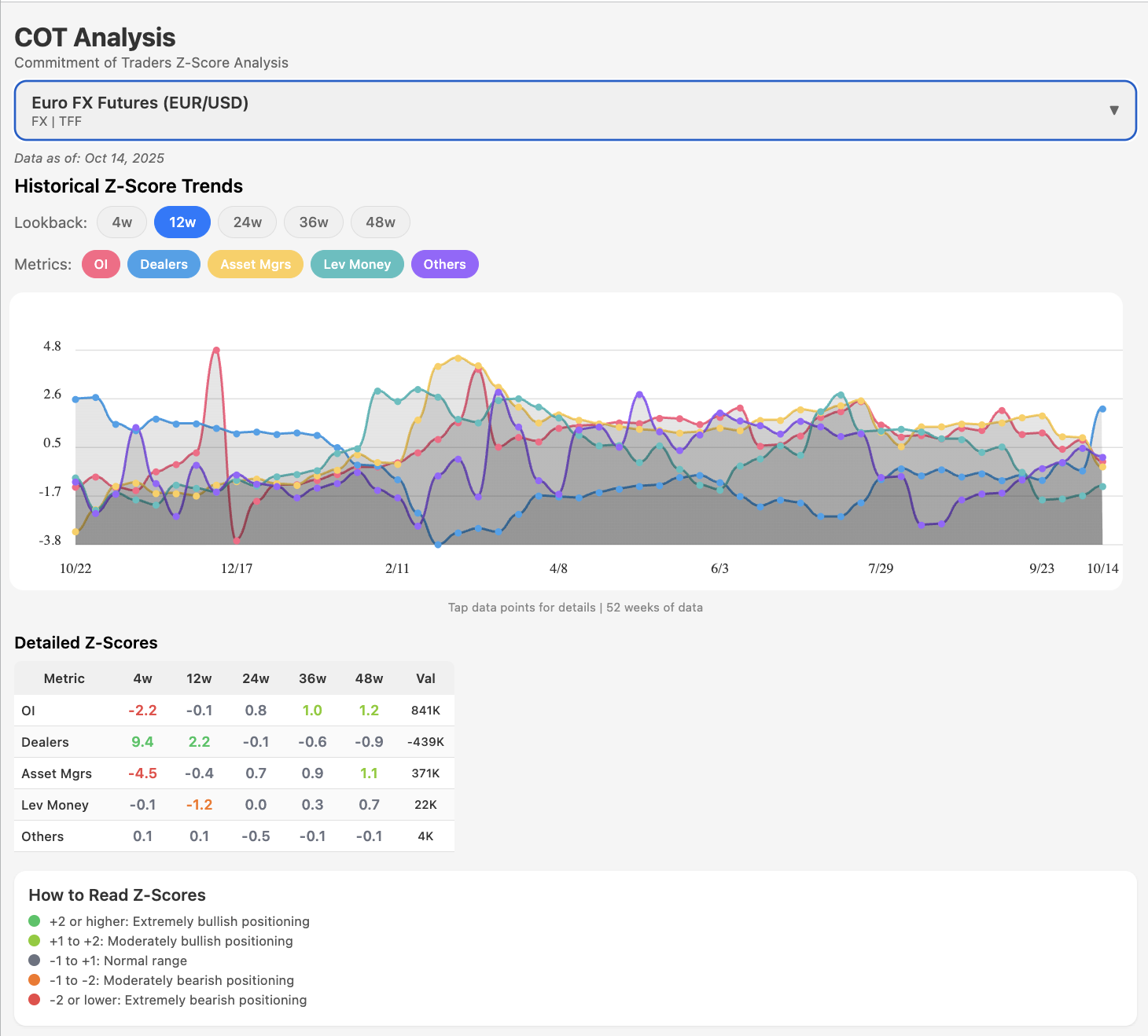Click the red OI peak data point near 12/17
Screen dimensions: 1148x1036
click(216, 351)
